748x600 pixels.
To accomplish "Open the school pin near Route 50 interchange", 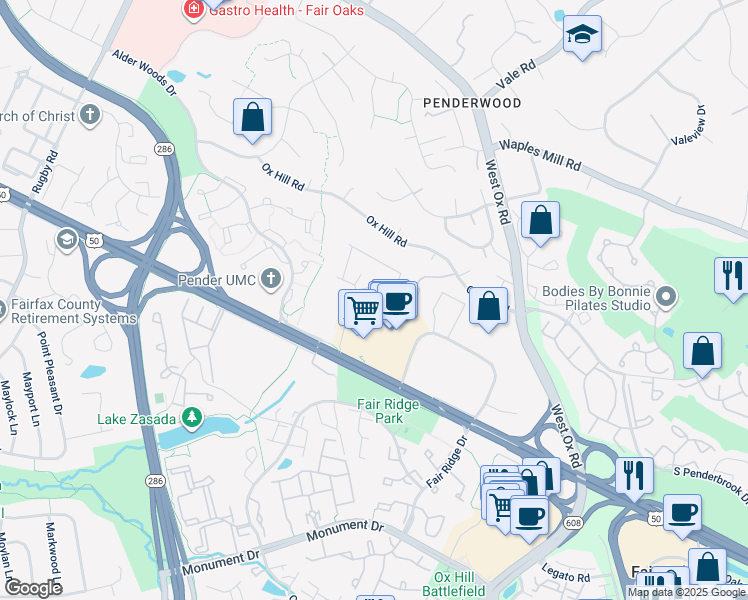I will point(67,240).
